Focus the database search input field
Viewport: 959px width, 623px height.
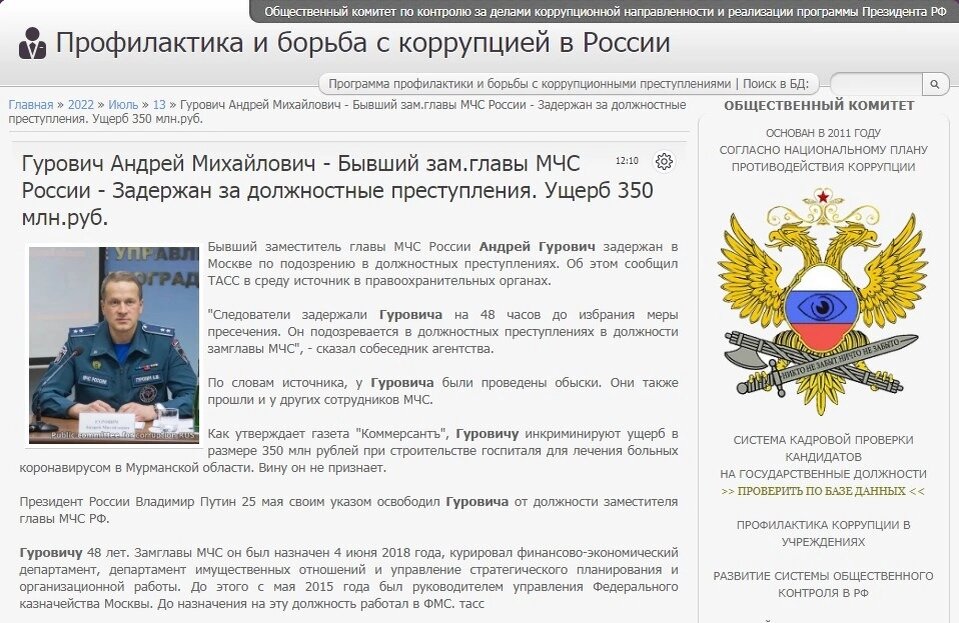point(876,84)
